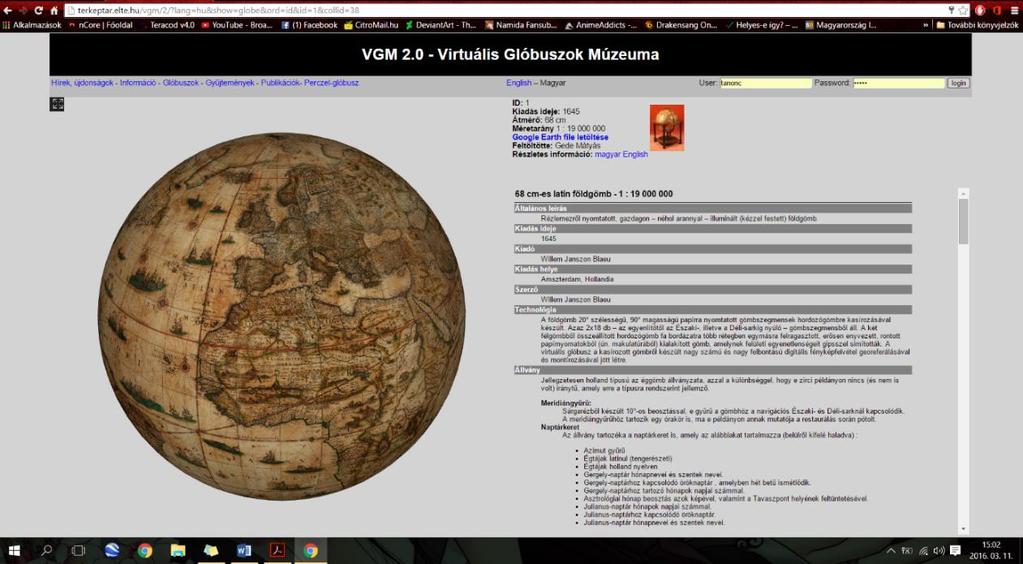Open the Alkalmazások apps bookmark

click(32, 25)
